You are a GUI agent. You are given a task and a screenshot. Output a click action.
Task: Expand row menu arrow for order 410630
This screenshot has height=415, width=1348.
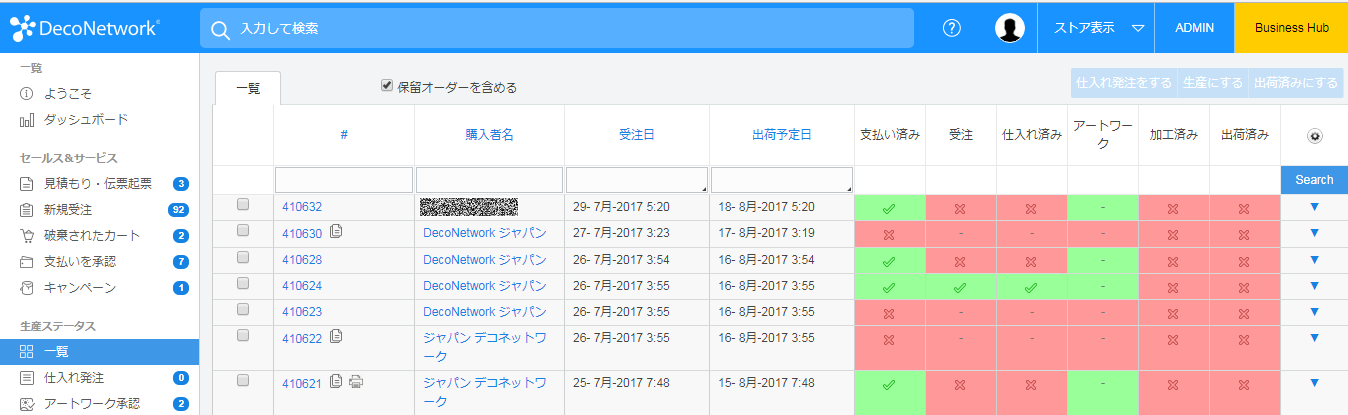pyautogui.click(x=1314, y=233)
